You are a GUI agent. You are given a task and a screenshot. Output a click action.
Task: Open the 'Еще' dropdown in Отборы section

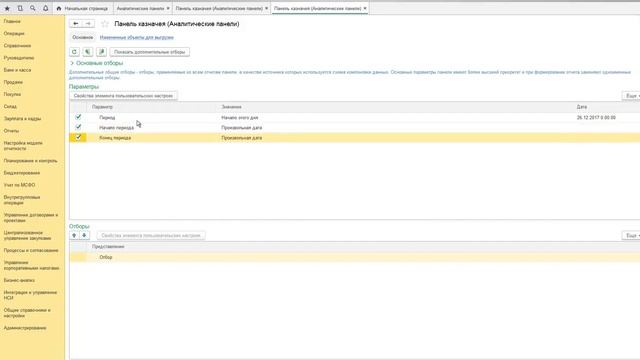(x=631, y=236)
